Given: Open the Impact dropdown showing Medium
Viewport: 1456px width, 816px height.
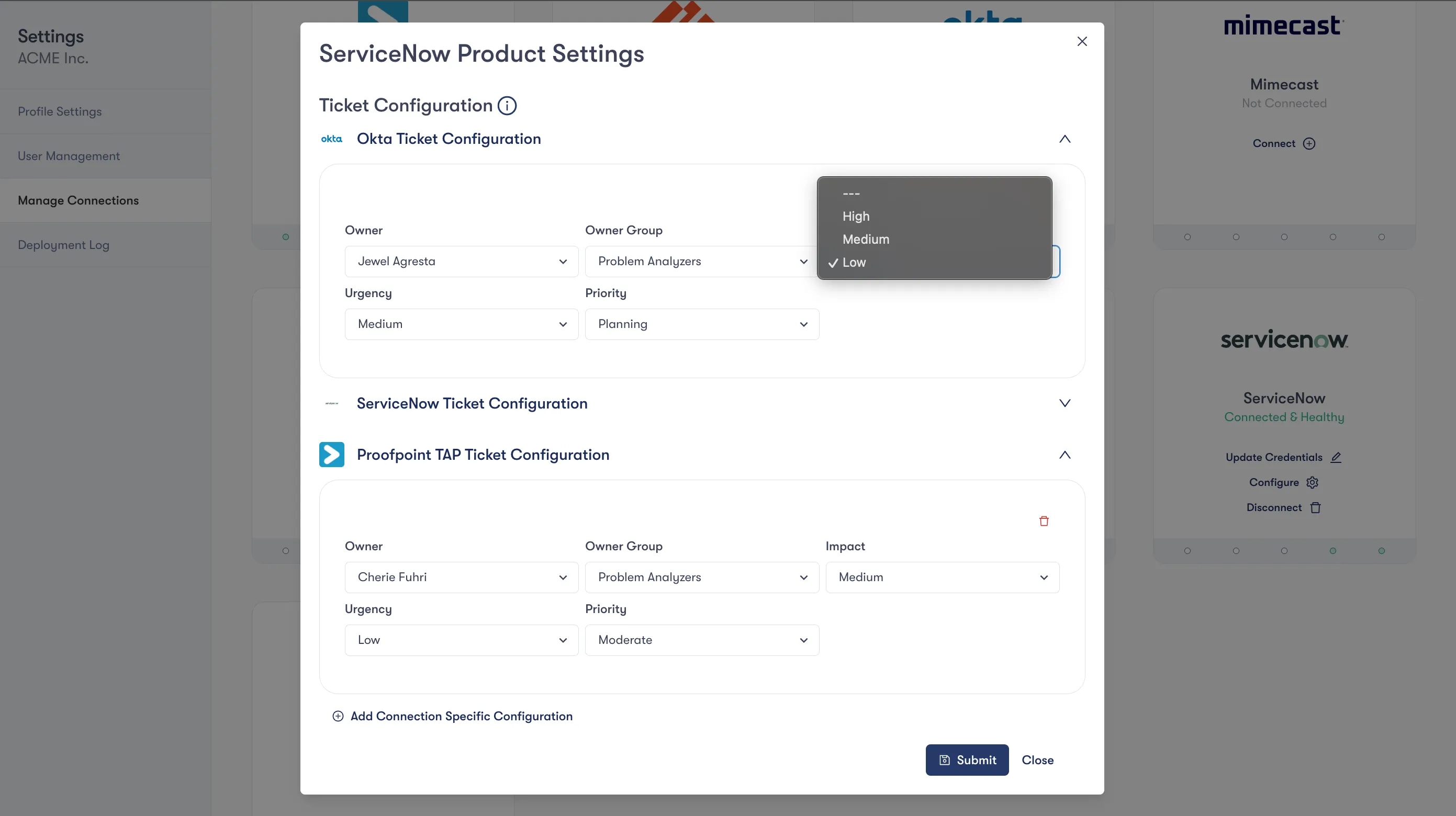Looking at the screenshot, I should click(942, 577).
